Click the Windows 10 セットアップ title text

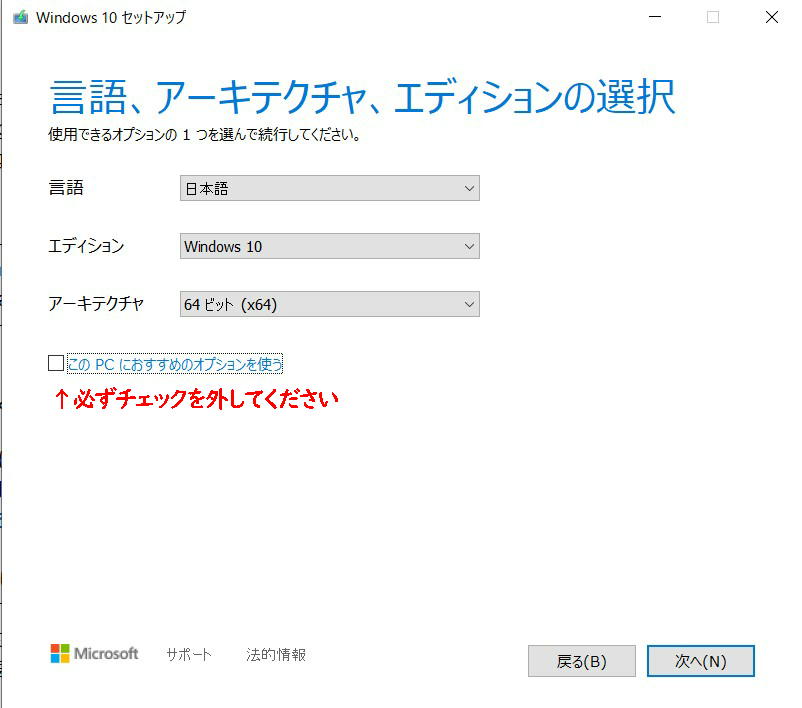(111, 17)
